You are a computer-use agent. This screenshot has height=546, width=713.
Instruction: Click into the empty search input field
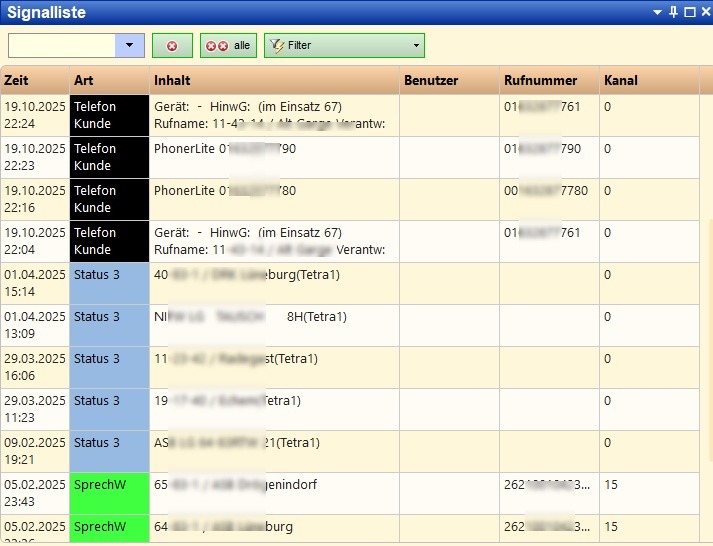(x=62, y=46)
